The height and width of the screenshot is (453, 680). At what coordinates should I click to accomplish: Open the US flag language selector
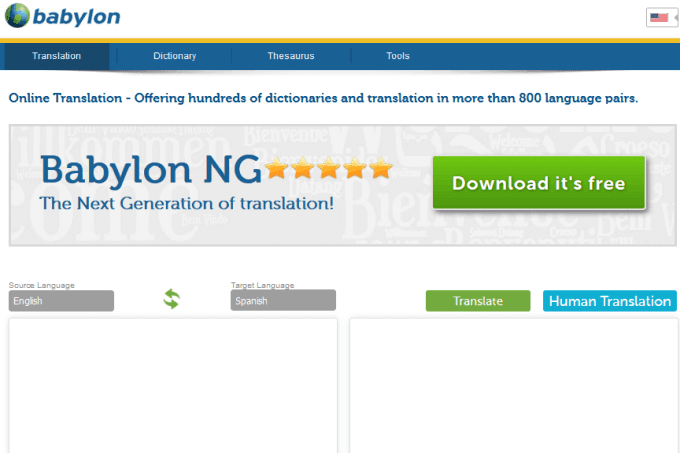click(662, 18)
